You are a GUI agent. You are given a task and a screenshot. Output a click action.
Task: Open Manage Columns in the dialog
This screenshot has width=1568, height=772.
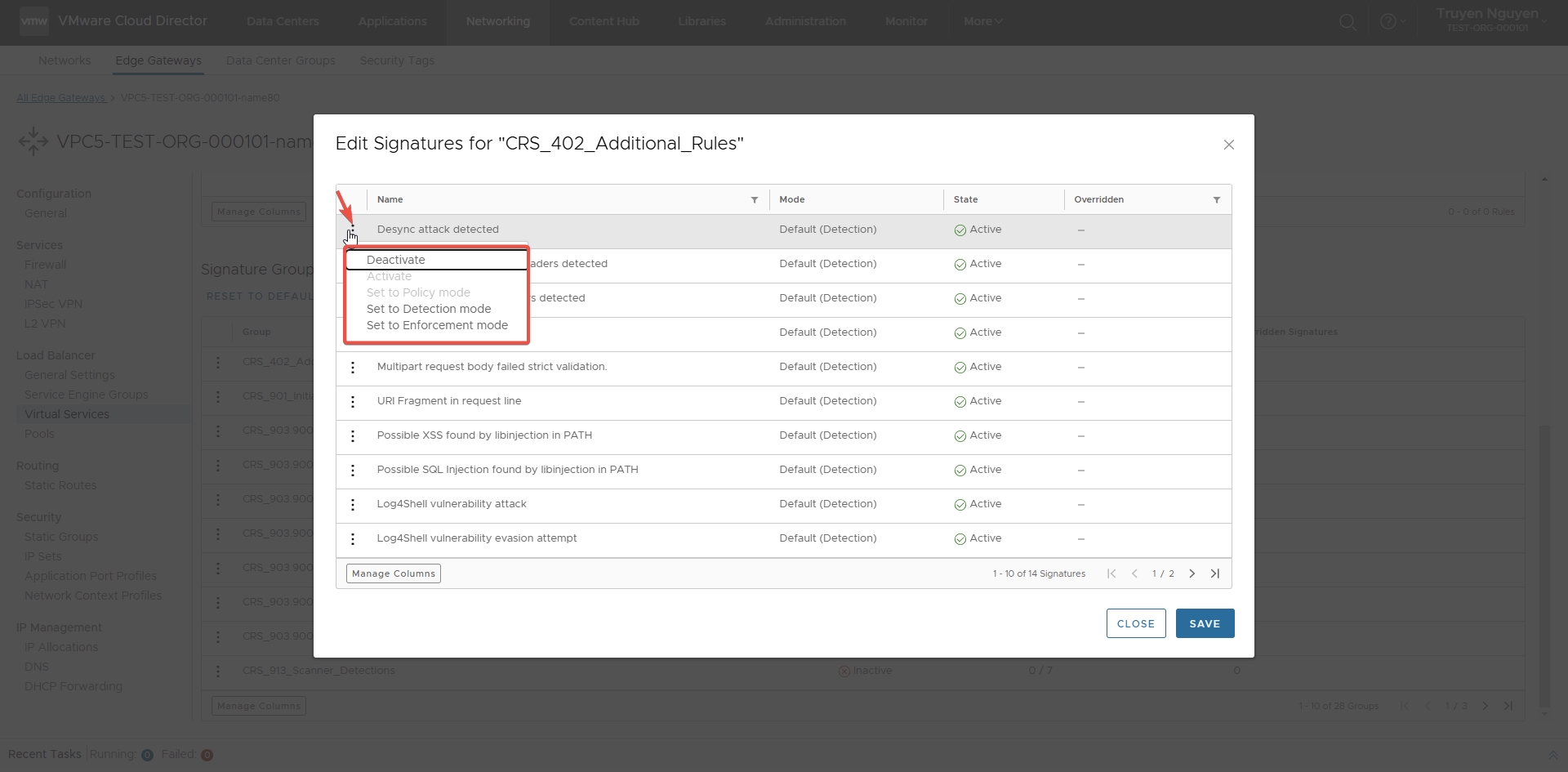[394, 573]
